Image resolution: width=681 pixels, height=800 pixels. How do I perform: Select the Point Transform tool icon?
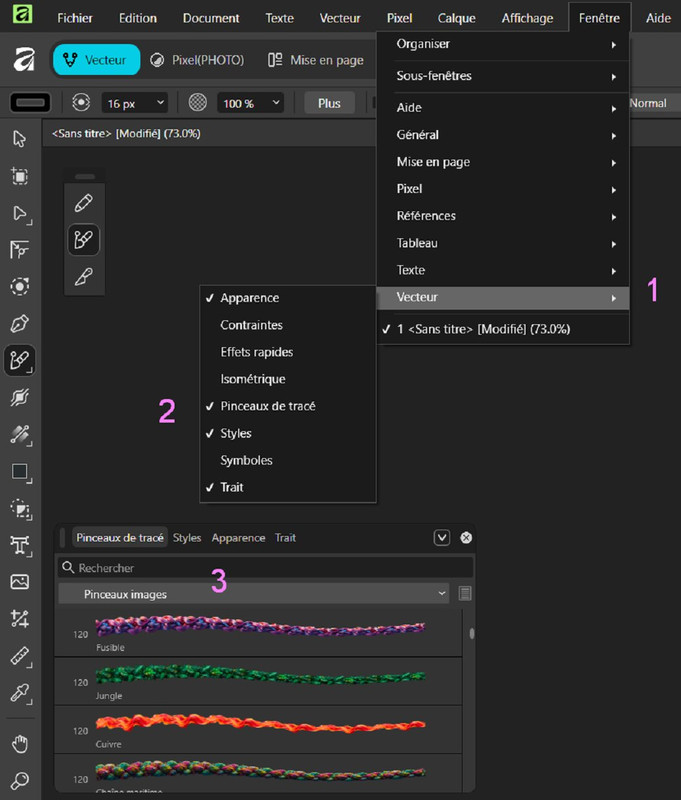pos(19,249)
